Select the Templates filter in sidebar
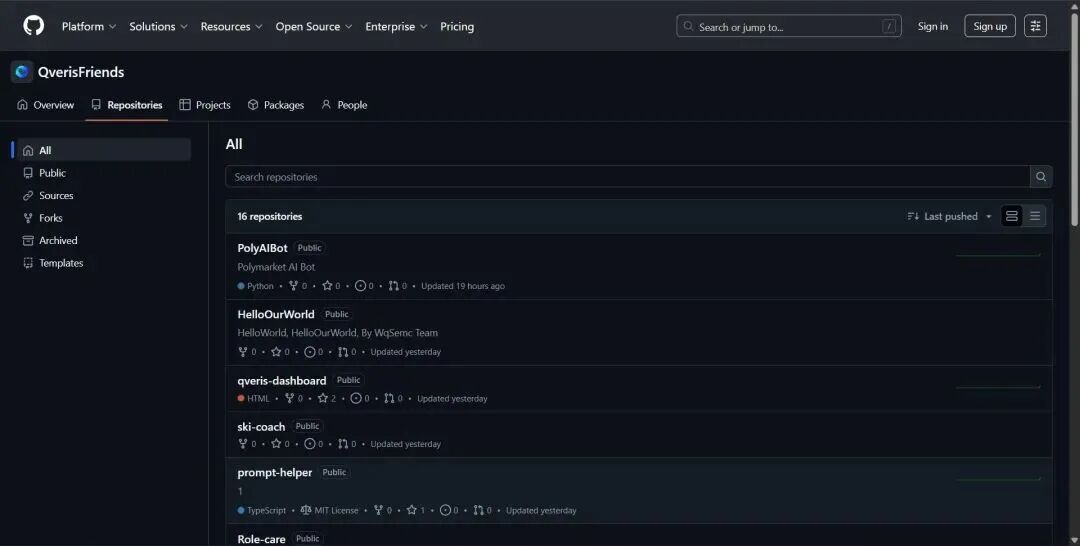Viewport: 1080px width, 546px height. [x=104, y=263]
